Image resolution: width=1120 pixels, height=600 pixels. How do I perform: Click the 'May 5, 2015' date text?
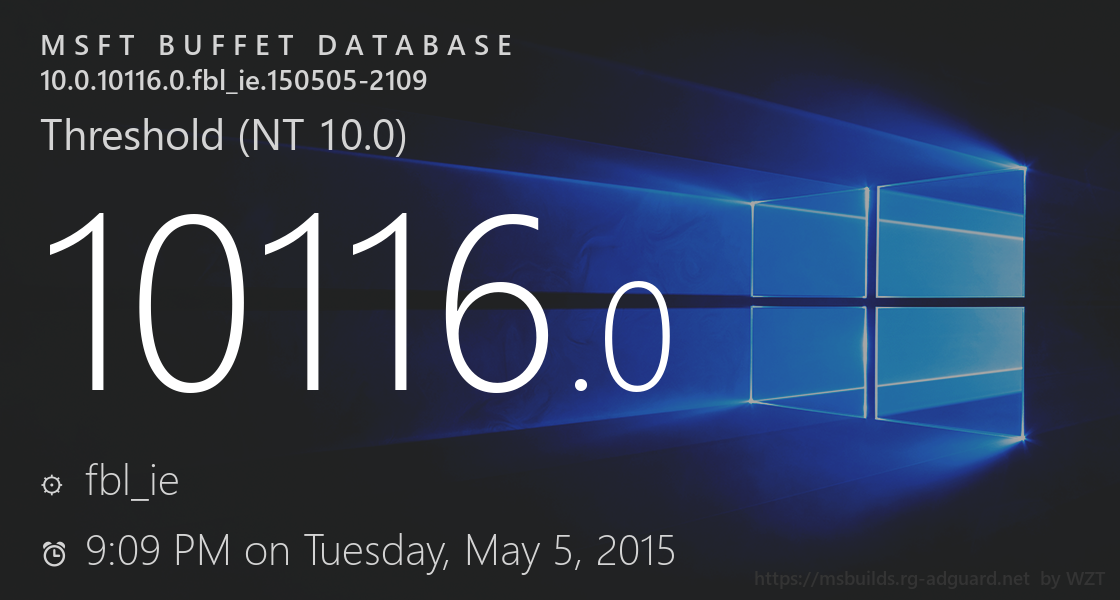click(570, 551)
